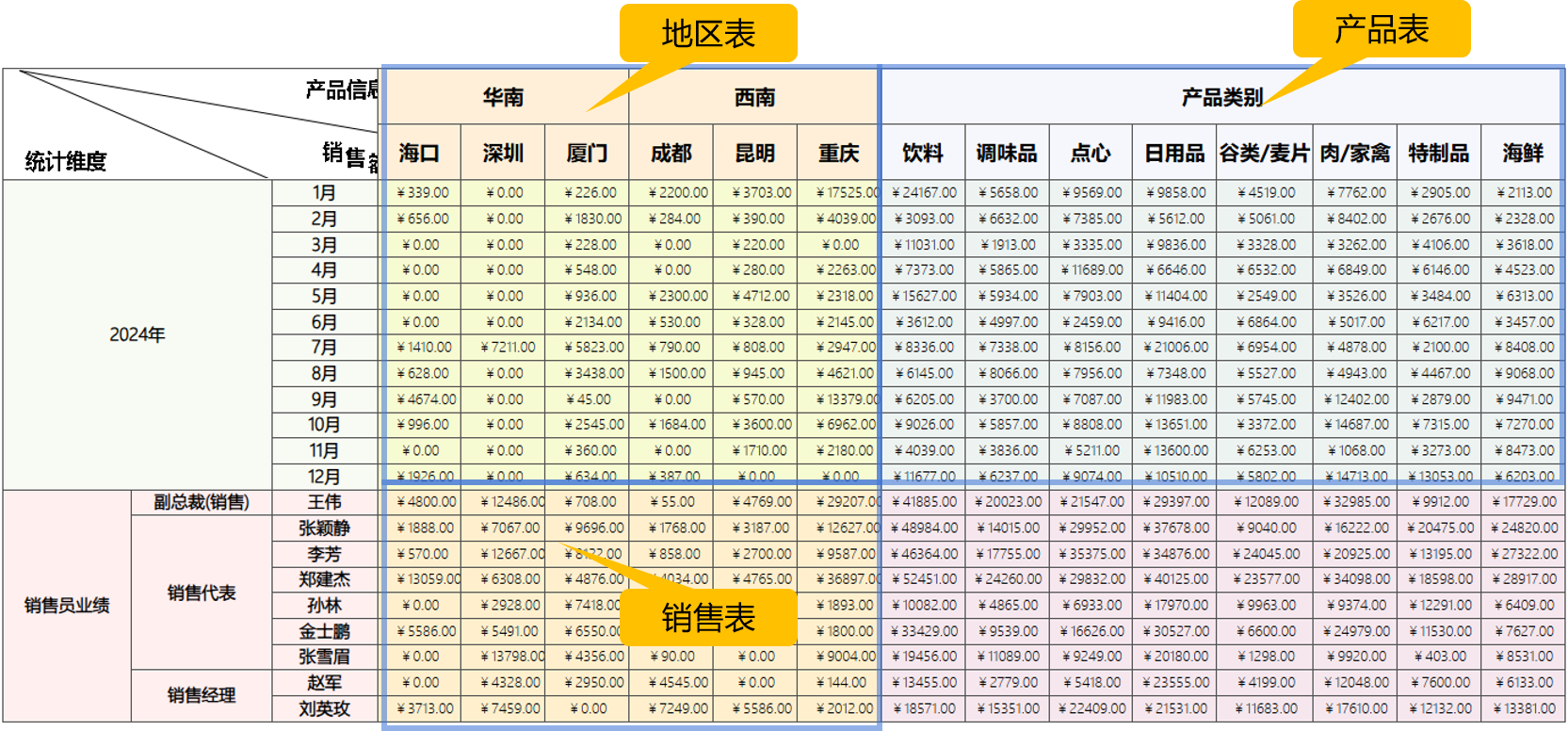The image size is (1568, 731).
Task: Click the ¥15627.00 cell for 5月 饮料
Action: pyautogui.click(x=923, y=296)
